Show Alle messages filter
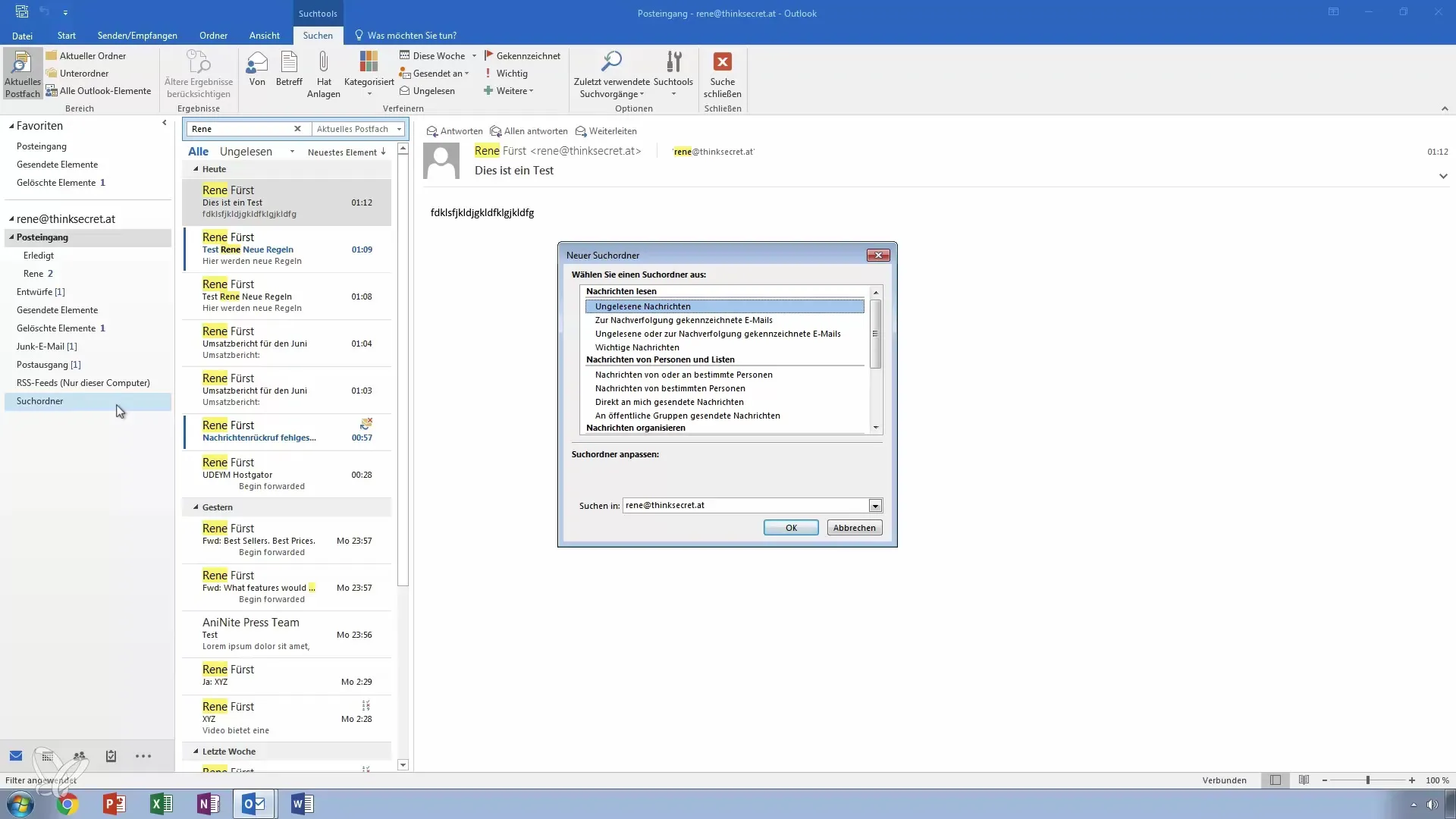This screenshot has width=1456, height=819. click(198, 152)
